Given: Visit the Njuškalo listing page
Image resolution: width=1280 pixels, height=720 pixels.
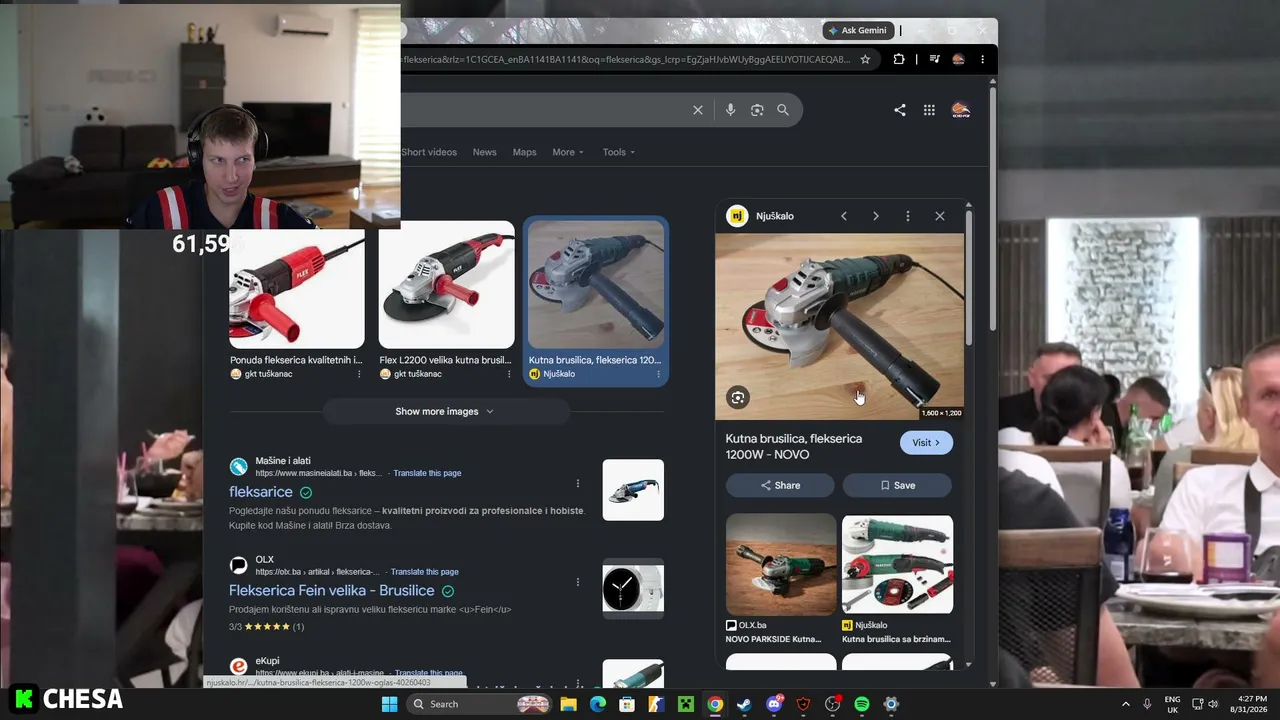Looking at the screenshot, I should point(926,443).
